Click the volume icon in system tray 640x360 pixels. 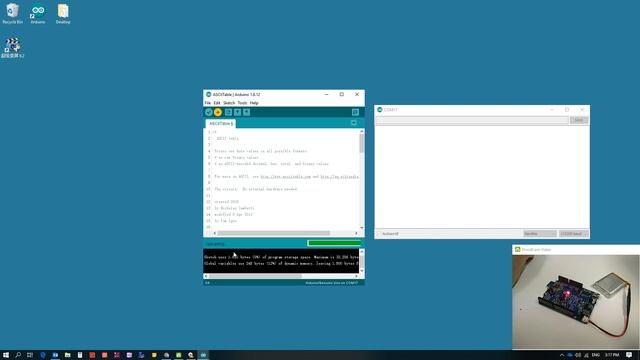(578, 355)
